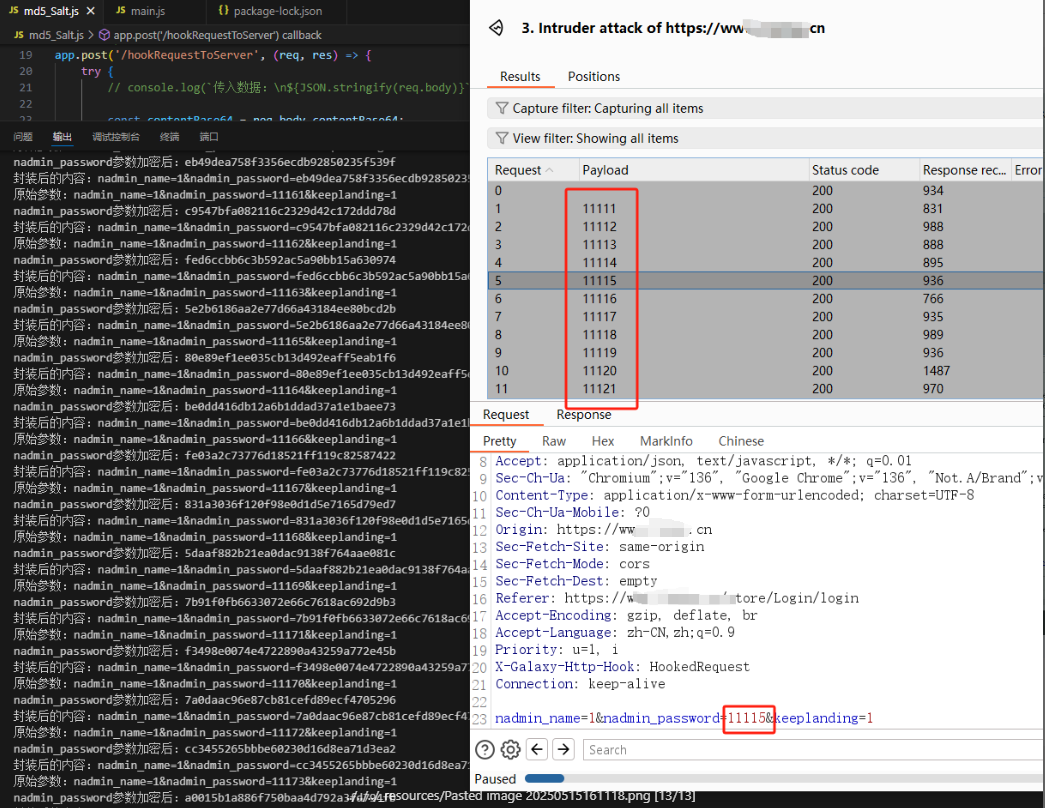Open the search help question-mark icon
Screen dimensions: 1045x808
click(485, 749)
